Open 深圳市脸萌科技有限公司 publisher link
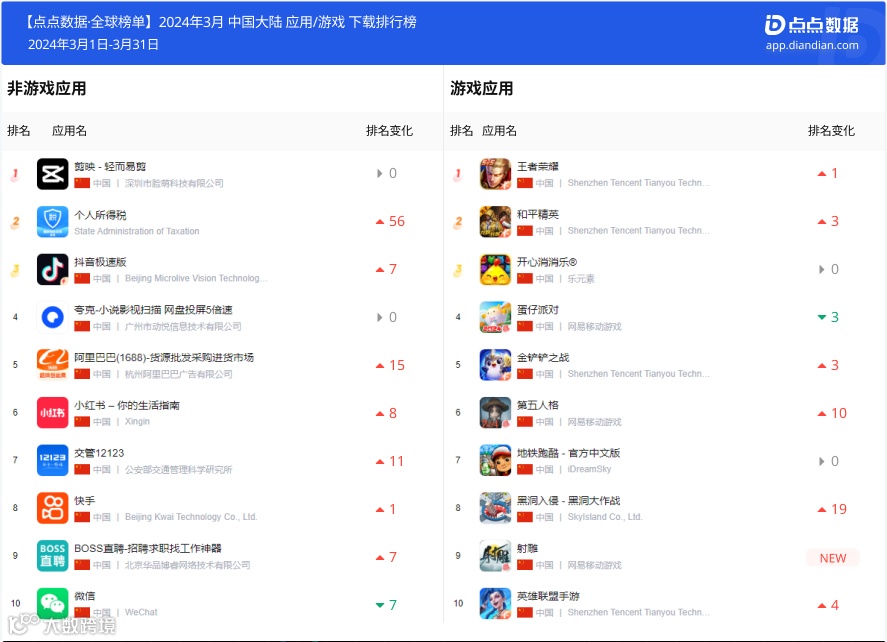This screenshot has height=642, width=887. (x=174, y=183)
